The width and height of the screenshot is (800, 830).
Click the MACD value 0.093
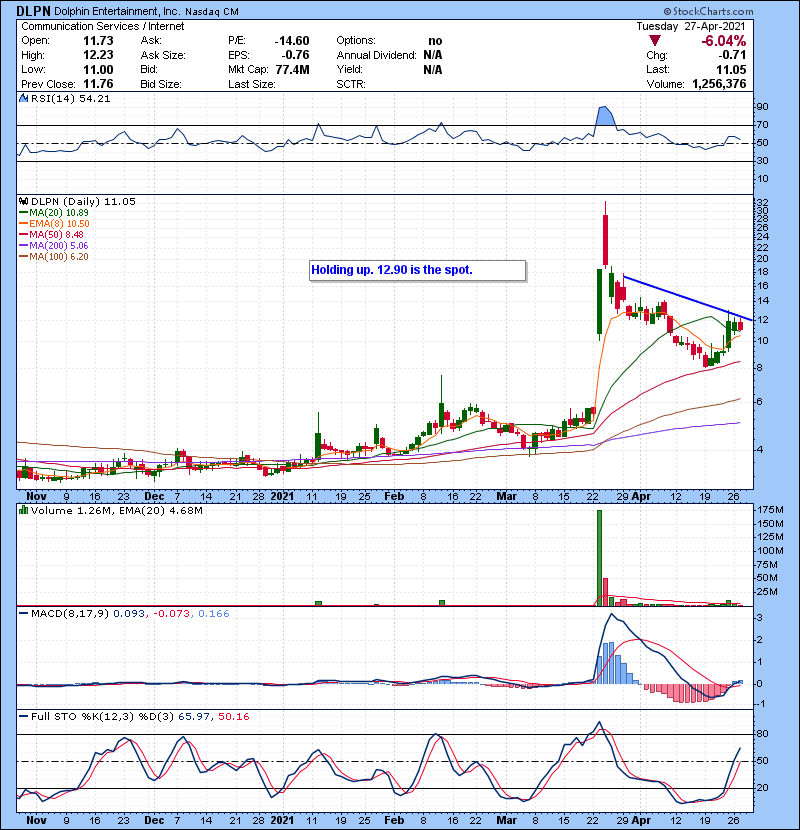(128, 614)
